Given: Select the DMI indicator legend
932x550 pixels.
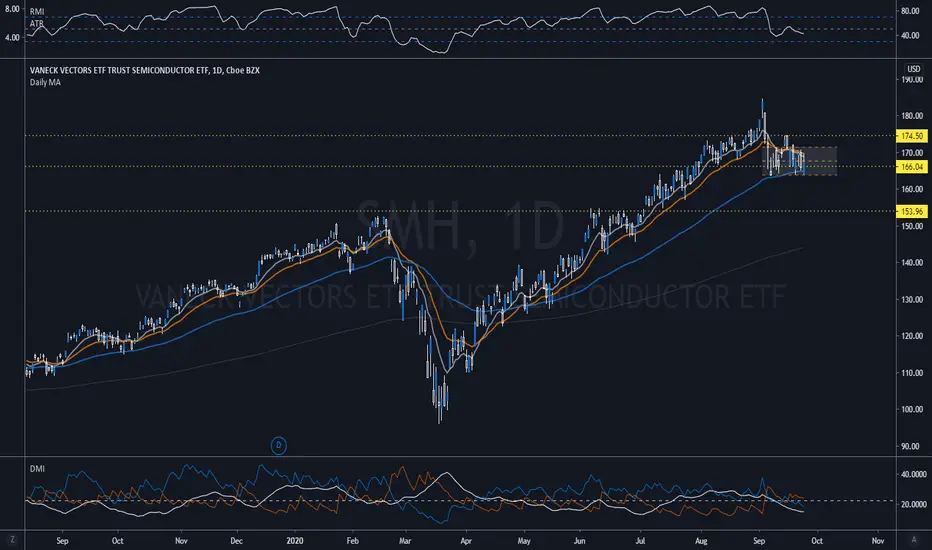Looking at the screenshot, I should pyautogui.click(x=37, y=469).
